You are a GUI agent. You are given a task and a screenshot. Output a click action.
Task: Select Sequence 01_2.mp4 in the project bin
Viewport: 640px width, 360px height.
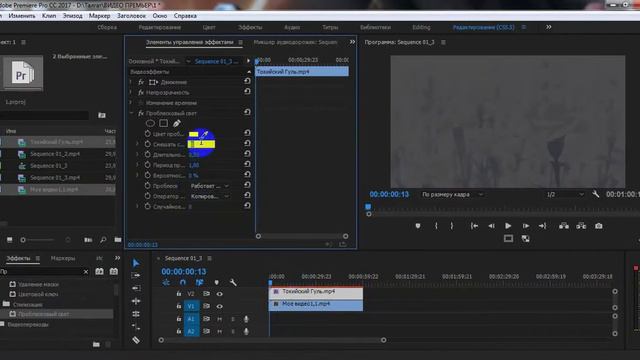[55, 154]
